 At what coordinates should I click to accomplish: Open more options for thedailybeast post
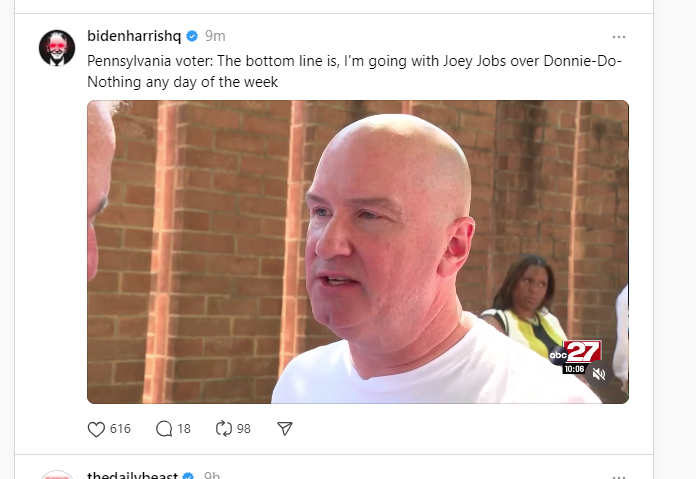(x=619, y=476)
